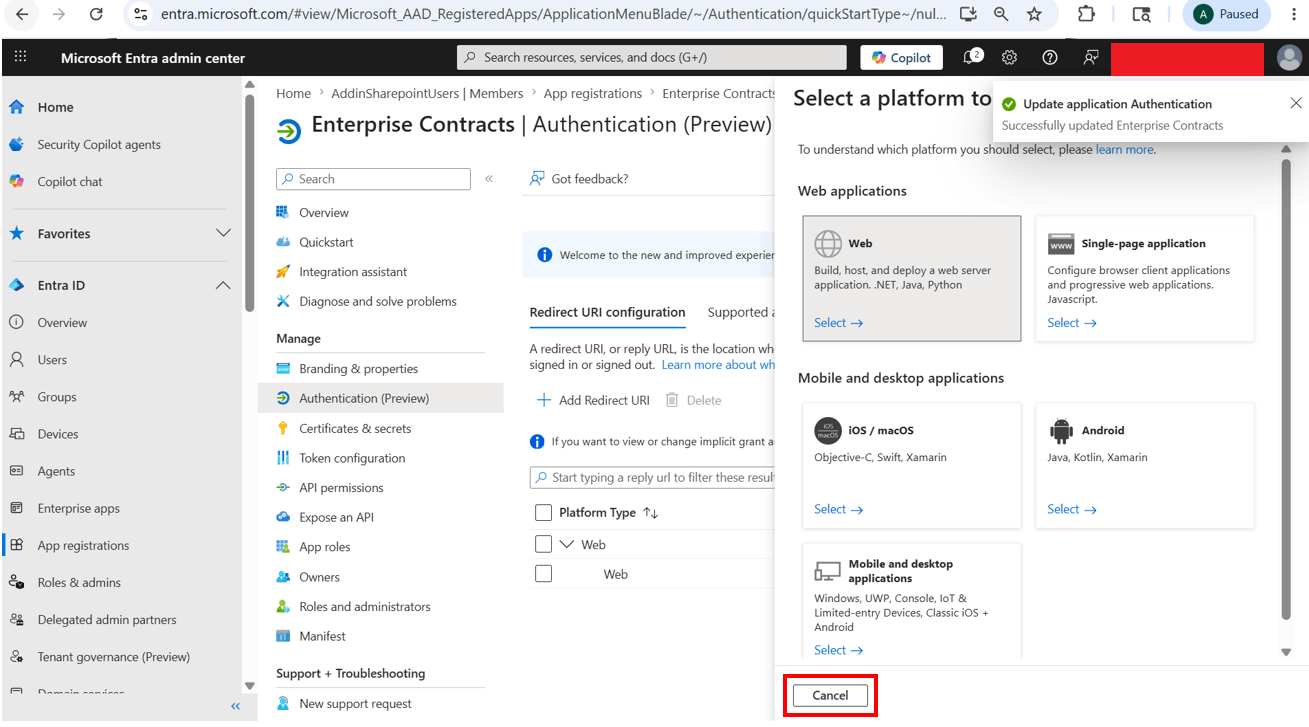Open App roles
The height and width of the screenshot is (727, 1309).
point(325,547)
